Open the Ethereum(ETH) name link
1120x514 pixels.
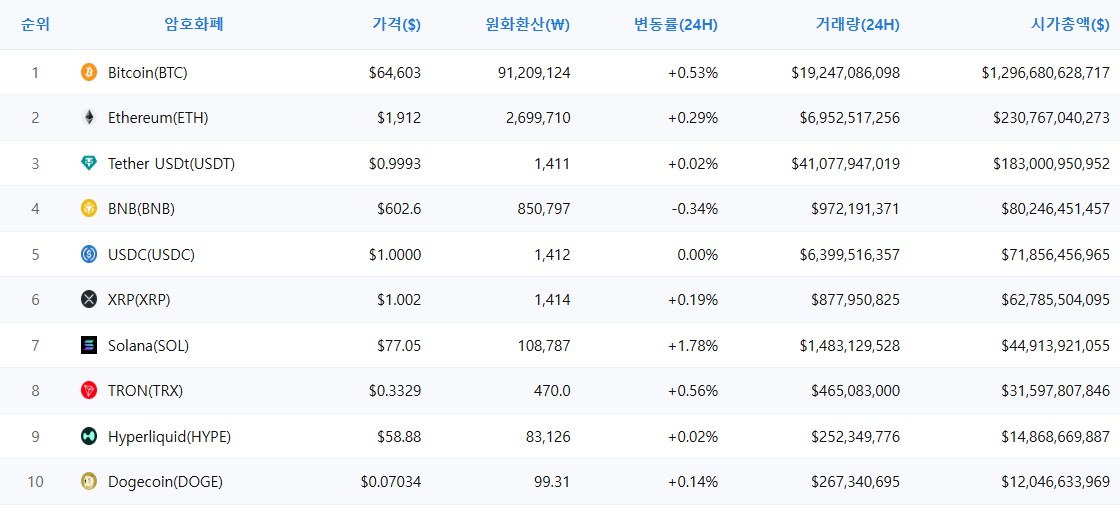pyautogui.click(x=158, y=118)
